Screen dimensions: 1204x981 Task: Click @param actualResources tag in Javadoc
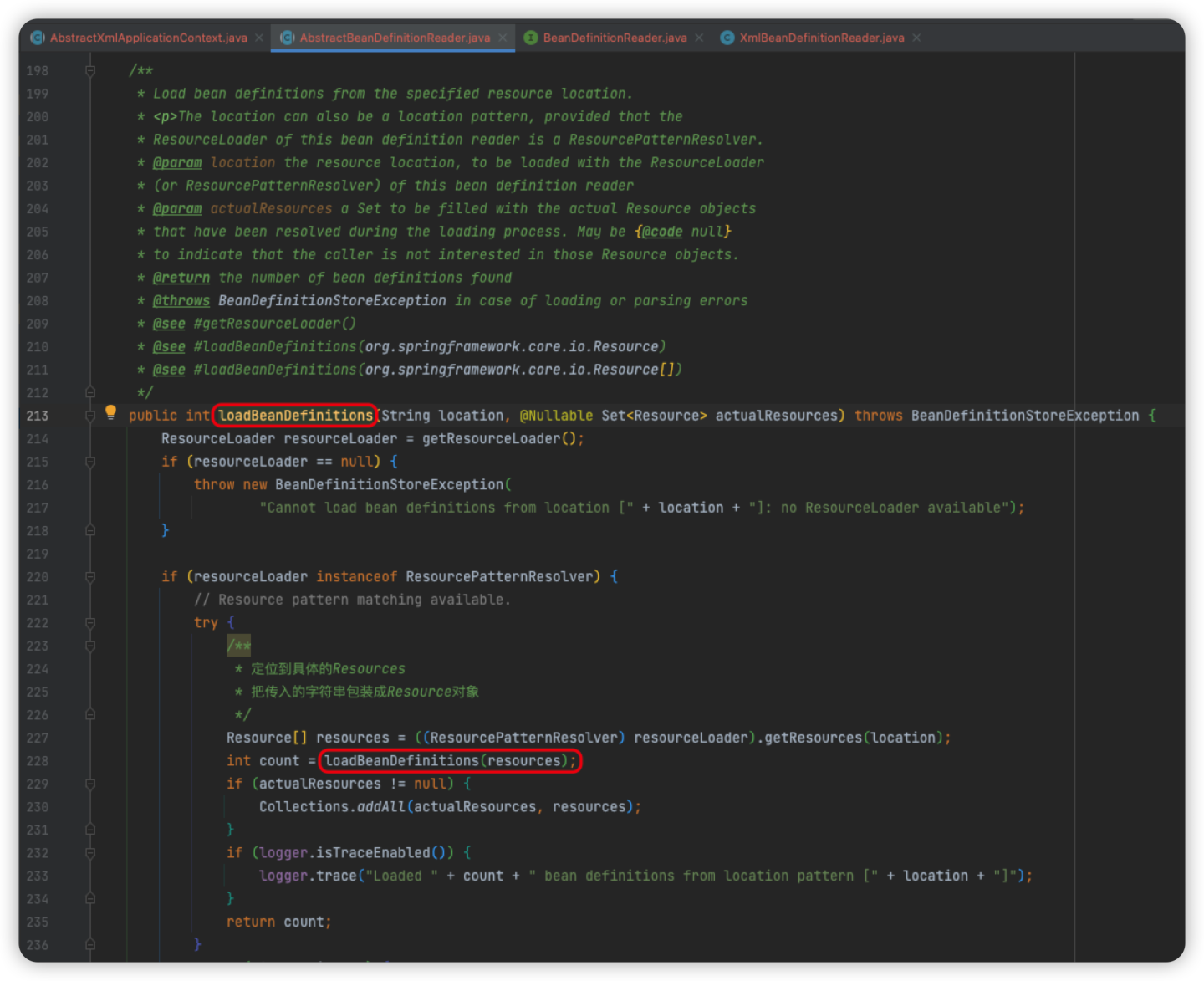[x=242, y=208]
